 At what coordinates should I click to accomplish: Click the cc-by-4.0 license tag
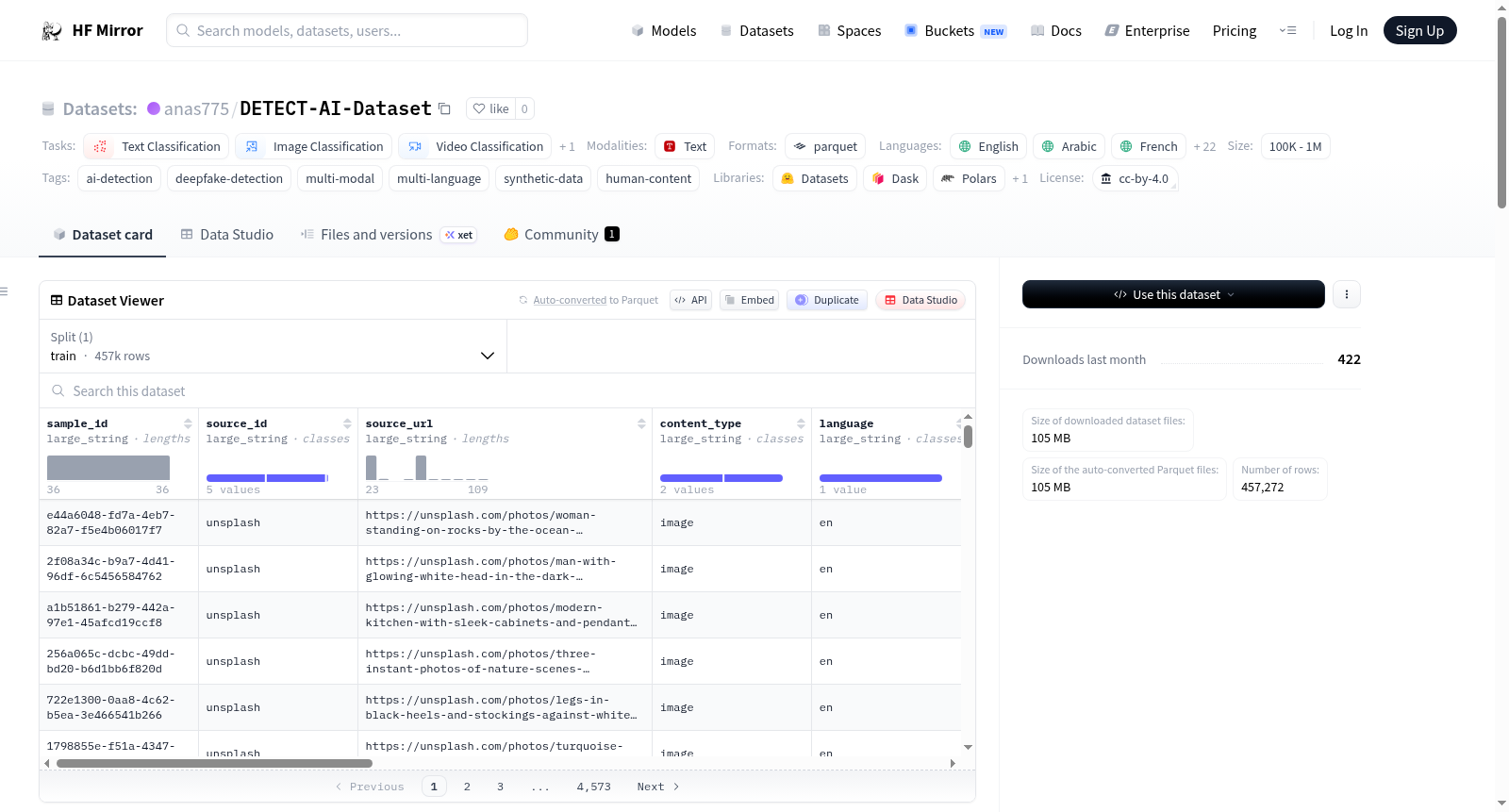point(1136,178)
